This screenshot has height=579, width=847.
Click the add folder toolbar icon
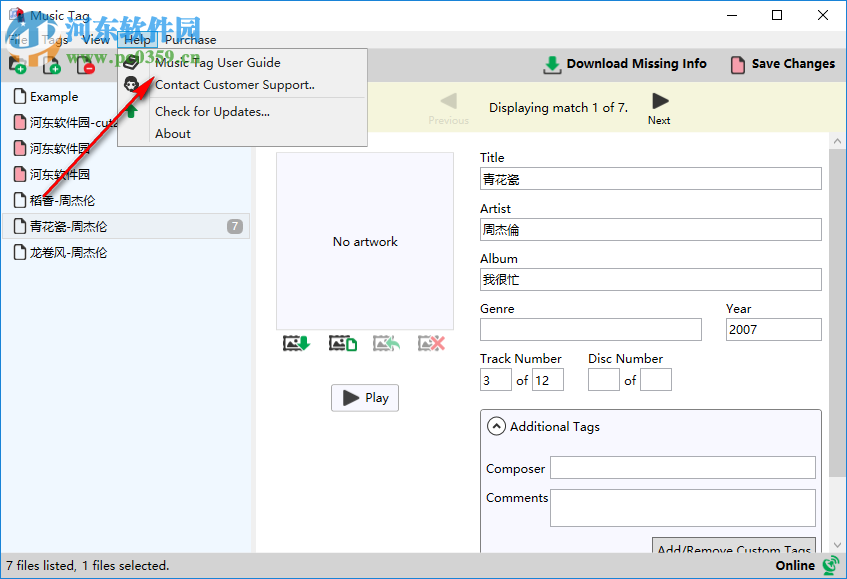tap(17, 65)
